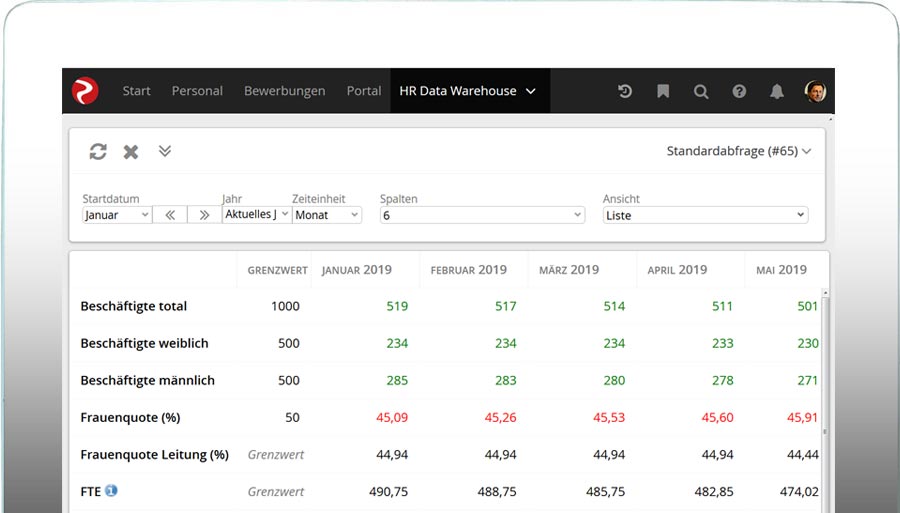Show notifications via the bell icon
The height and width of the screenshot is (513, 900).
777,91
